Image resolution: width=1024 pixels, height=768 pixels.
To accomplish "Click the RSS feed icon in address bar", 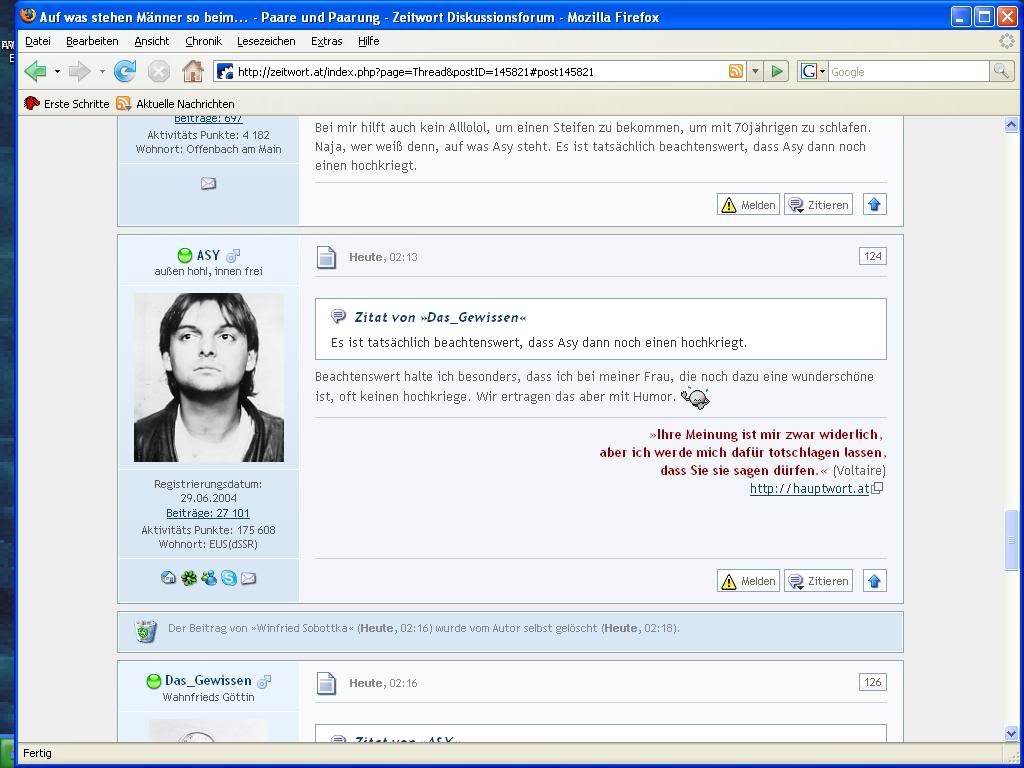I will pyautogui.click(x=735, y=71).
